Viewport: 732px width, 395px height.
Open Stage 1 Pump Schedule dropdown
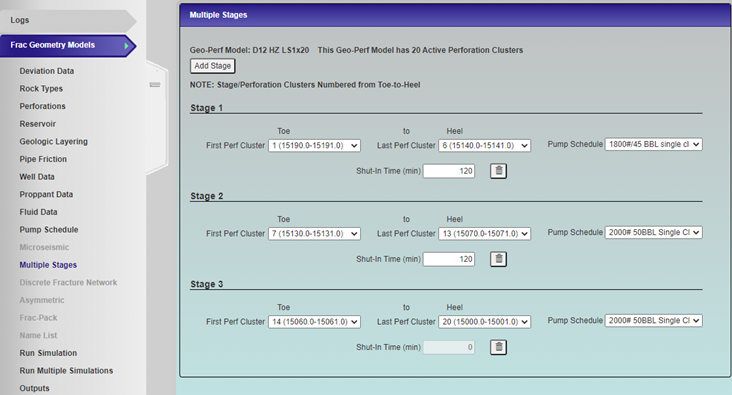pos(654,144)
